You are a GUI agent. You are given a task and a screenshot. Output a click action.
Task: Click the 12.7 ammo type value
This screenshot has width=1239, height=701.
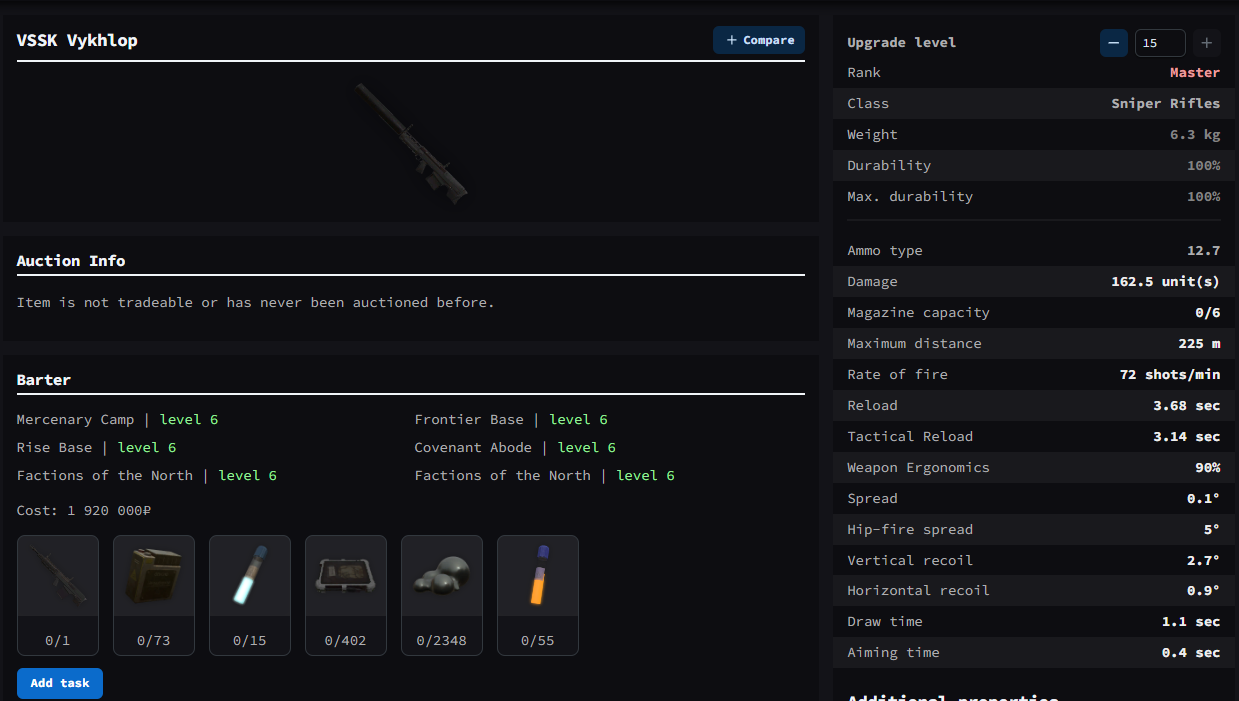tap(1204, 251)
